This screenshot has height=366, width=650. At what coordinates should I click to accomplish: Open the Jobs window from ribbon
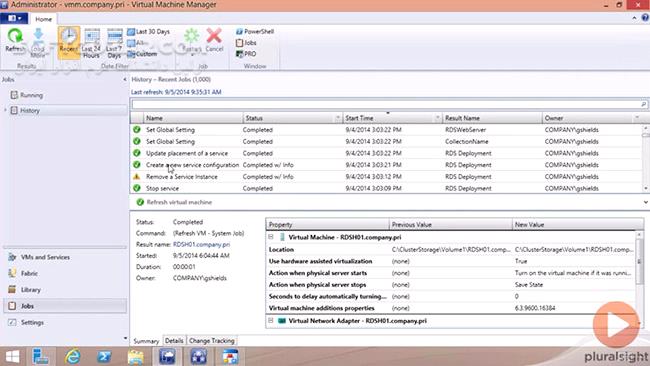tap(246, 43)
